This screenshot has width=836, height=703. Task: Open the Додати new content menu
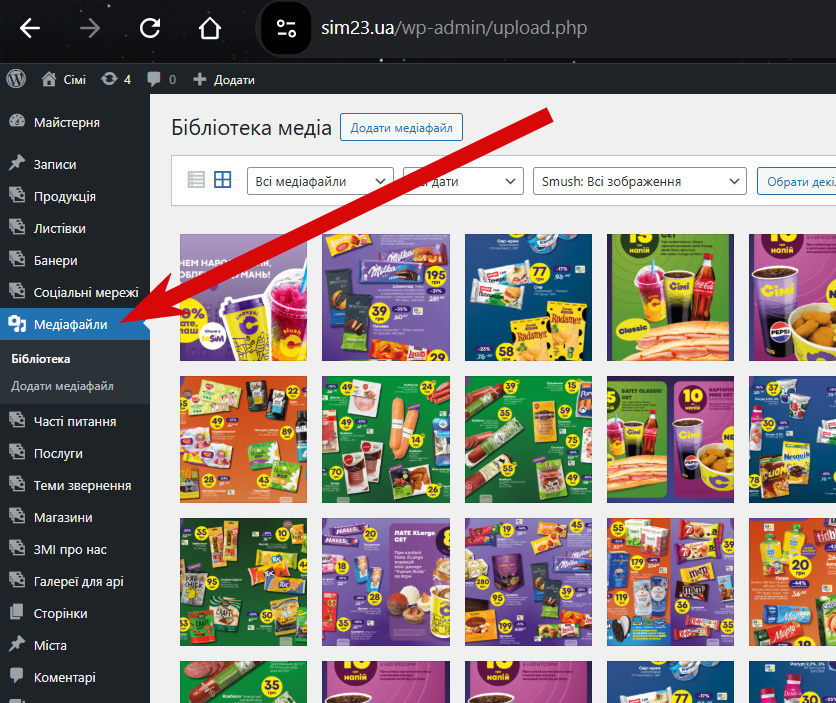223,79
